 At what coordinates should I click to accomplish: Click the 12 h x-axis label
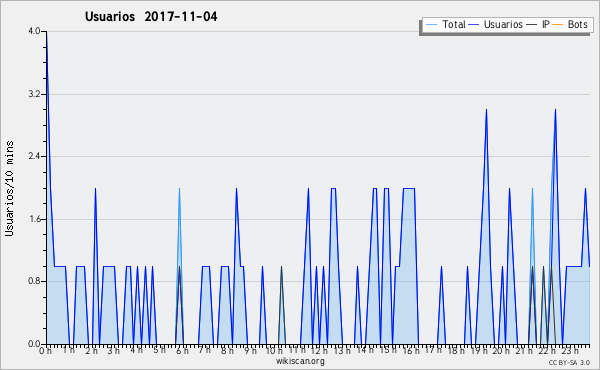click(319, 351)
